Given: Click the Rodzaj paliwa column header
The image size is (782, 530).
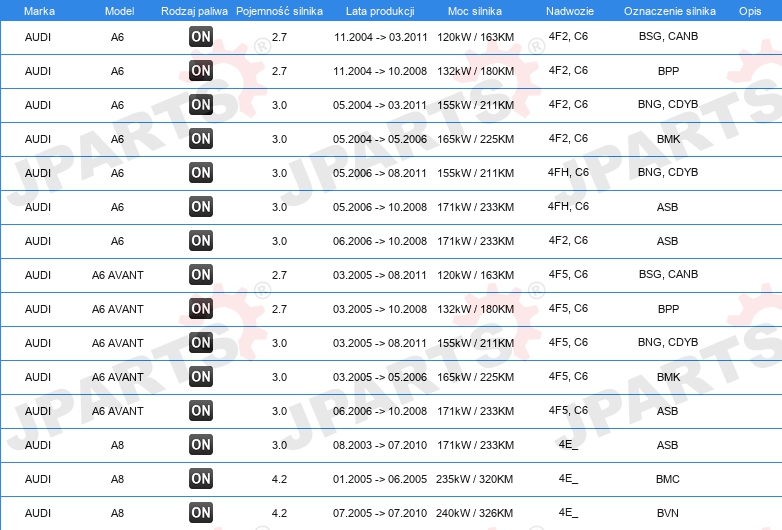Looking at the screenshot, I should [195, 11].
